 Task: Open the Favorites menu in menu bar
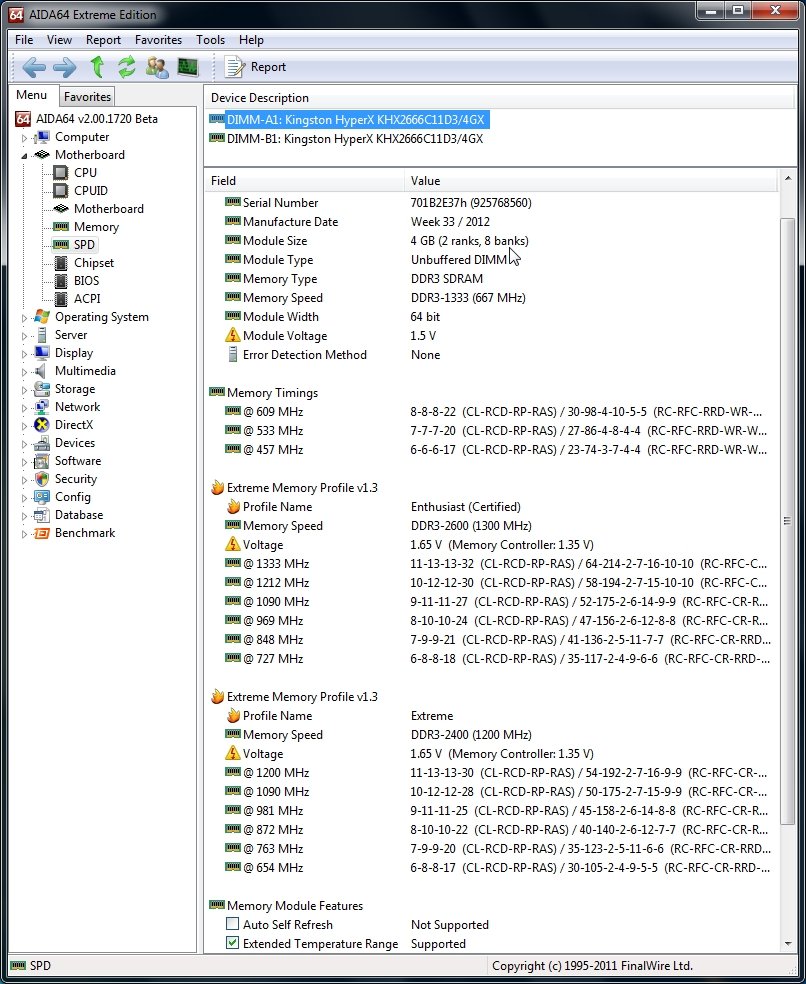[x=158, y=40]
